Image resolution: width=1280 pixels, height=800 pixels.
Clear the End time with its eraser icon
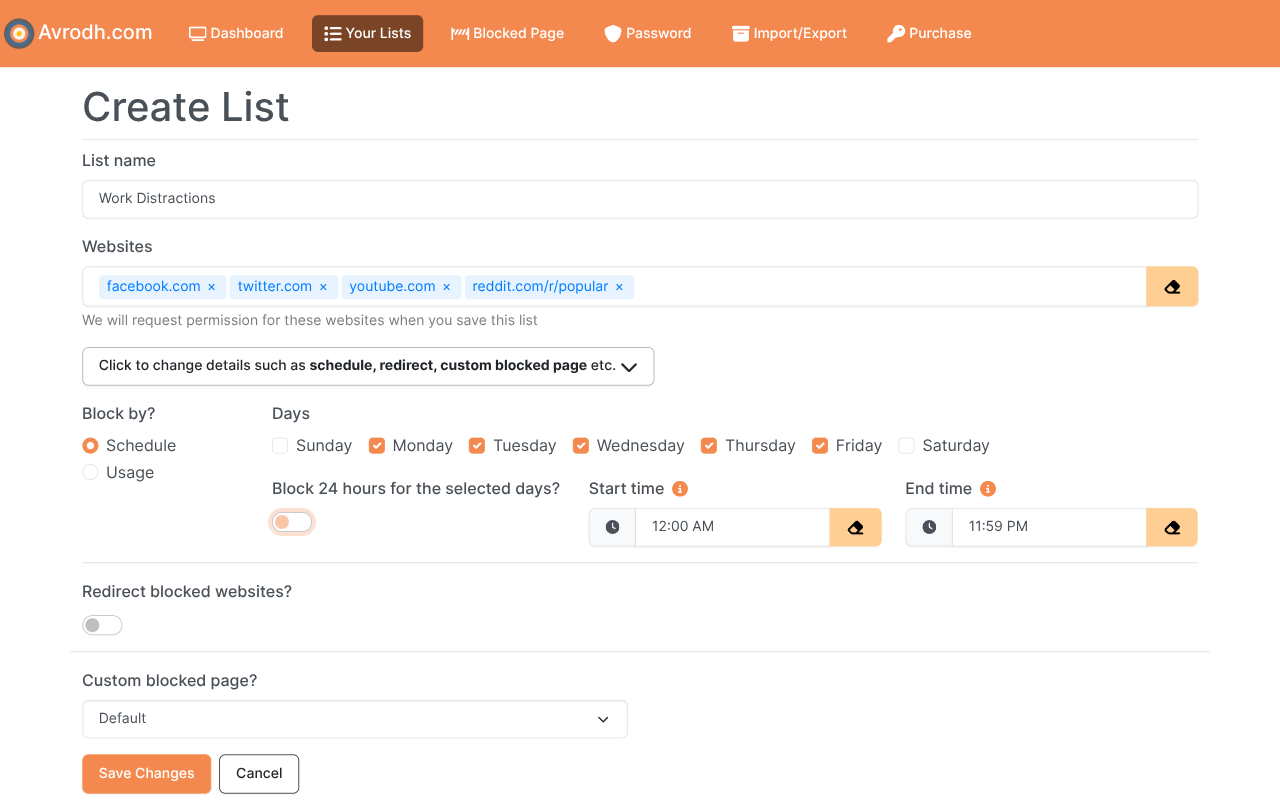coord(1171,526)
